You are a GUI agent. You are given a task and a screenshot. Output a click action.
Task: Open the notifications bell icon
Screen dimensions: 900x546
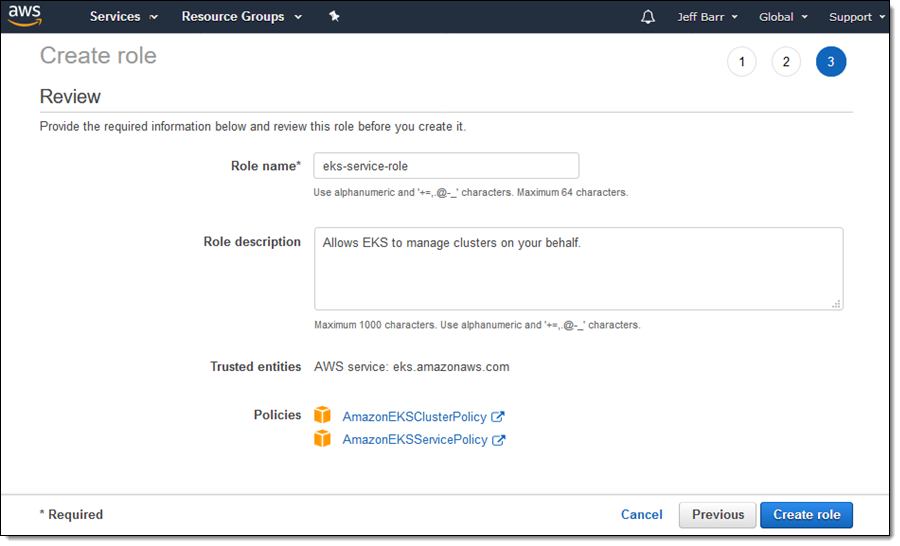[648, 17]
